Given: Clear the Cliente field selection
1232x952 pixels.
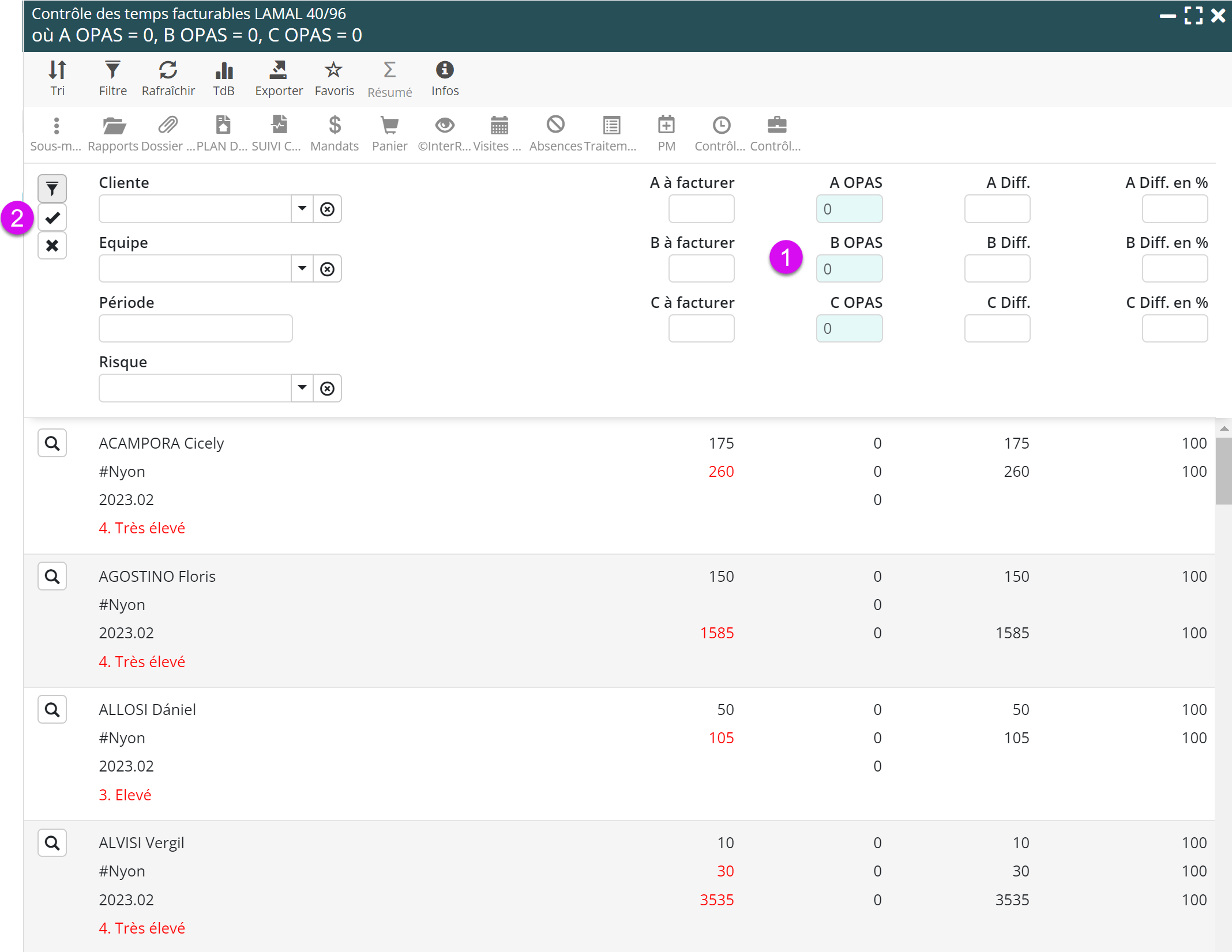Looking at the screenshot, I should click(327, 209).
